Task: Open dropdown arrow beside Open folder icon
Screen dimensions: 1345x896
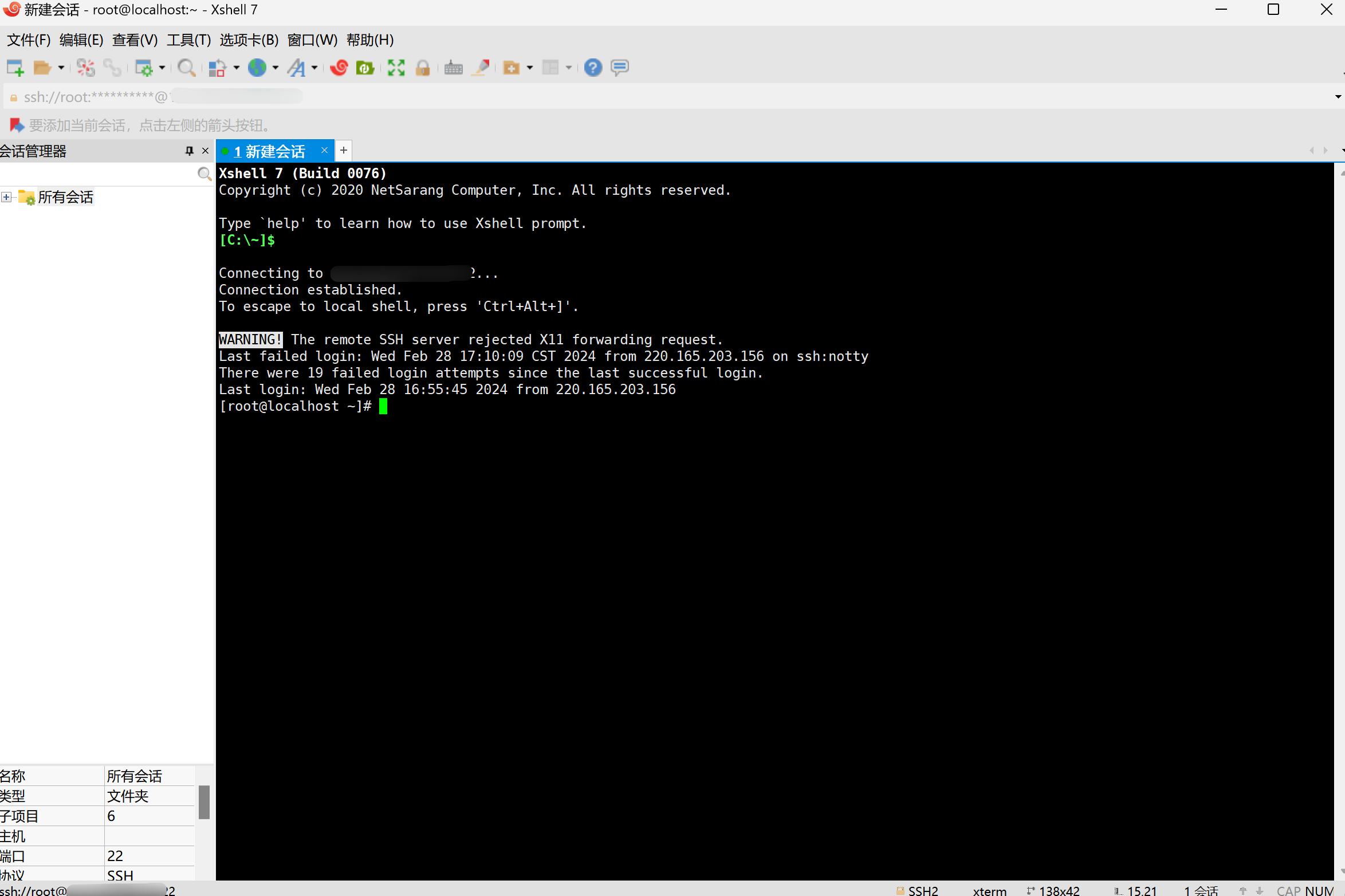Action: [x=61, y=68]
